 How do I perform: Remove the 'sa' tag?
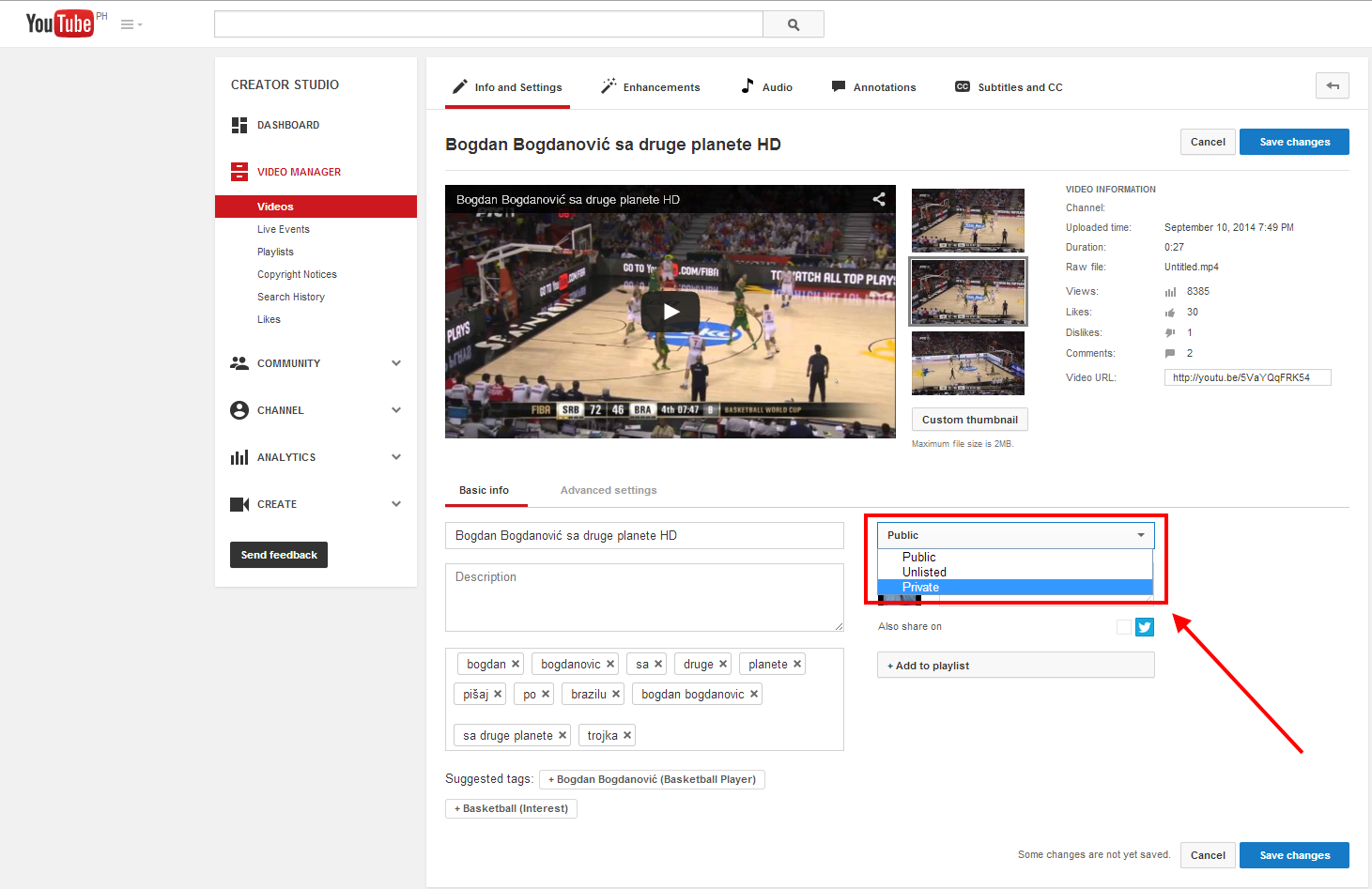[x=658, y=664]
